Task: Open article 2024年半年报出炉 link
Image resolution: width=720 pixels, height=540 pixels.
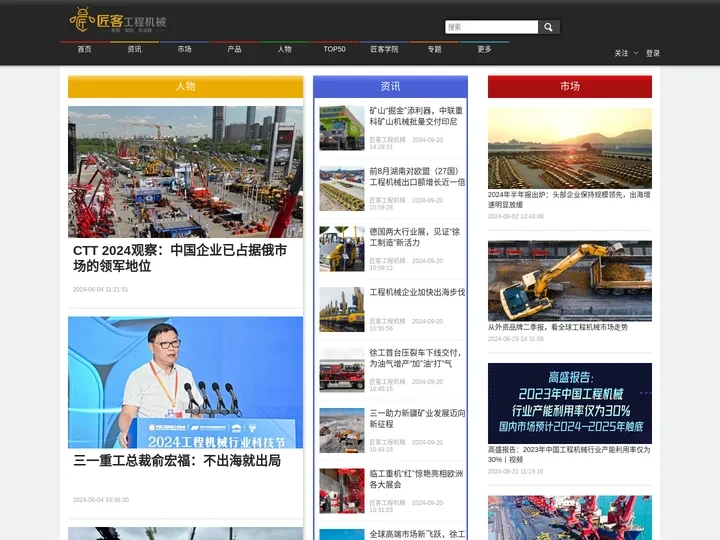Action: click(x=569, y=199)
